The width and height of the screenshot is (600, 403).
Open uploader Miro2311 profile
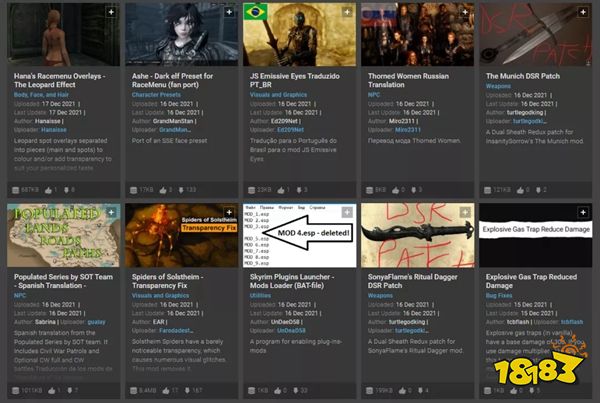[x=408, y=130]
